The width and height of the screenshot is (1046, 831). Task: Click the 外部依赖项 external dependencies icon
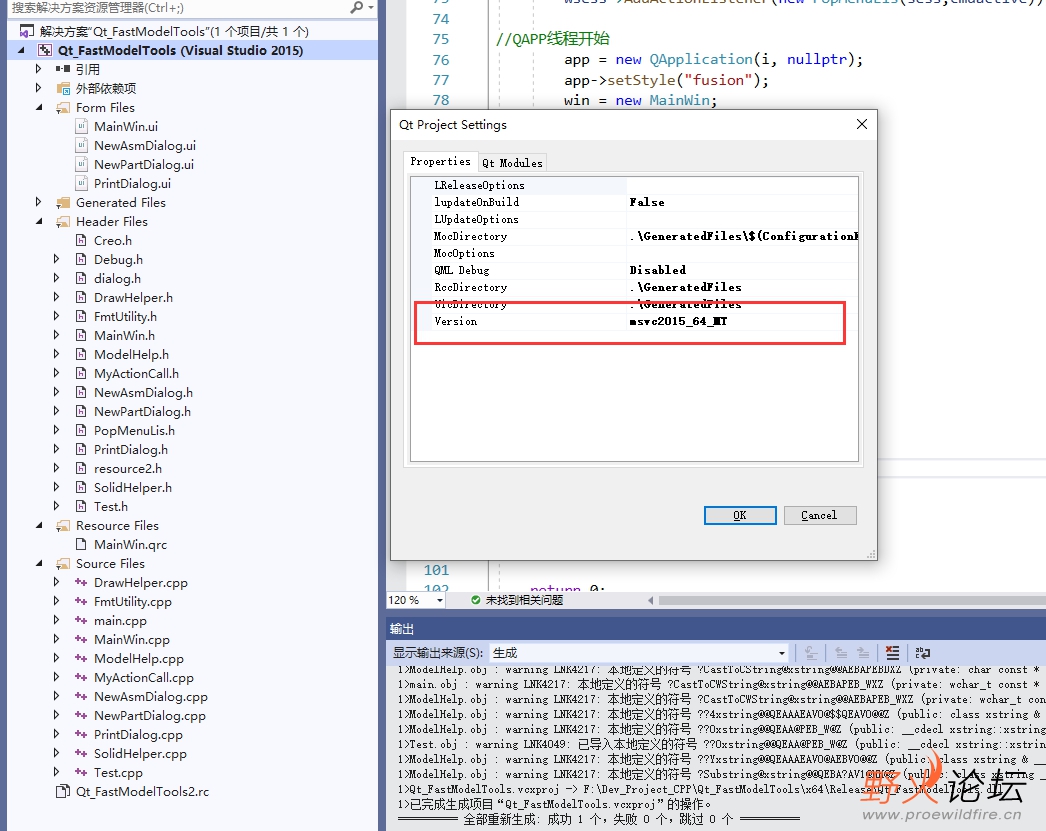pos(63,89)
